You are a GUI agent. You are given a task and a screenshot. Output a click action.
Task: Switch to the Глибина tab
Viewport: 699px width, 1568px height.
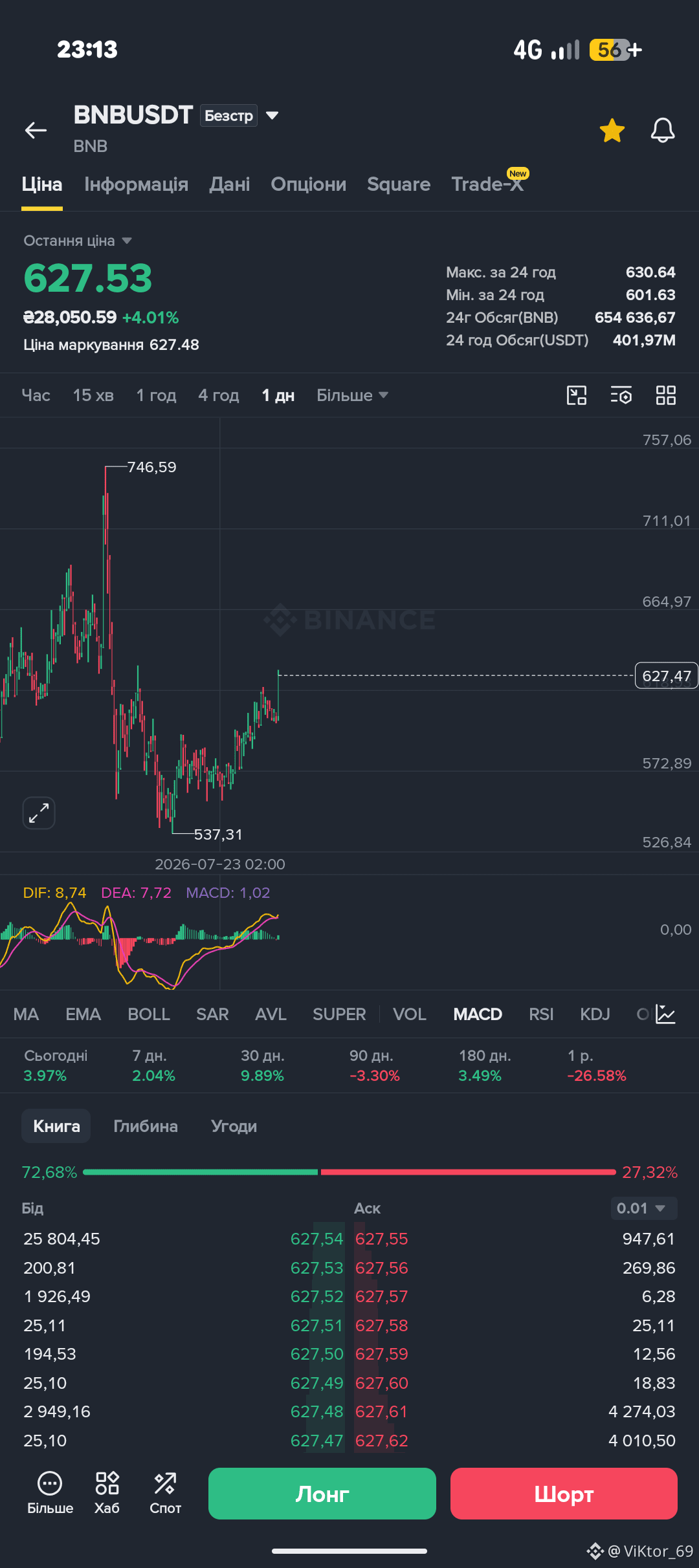coord(146,1126)
